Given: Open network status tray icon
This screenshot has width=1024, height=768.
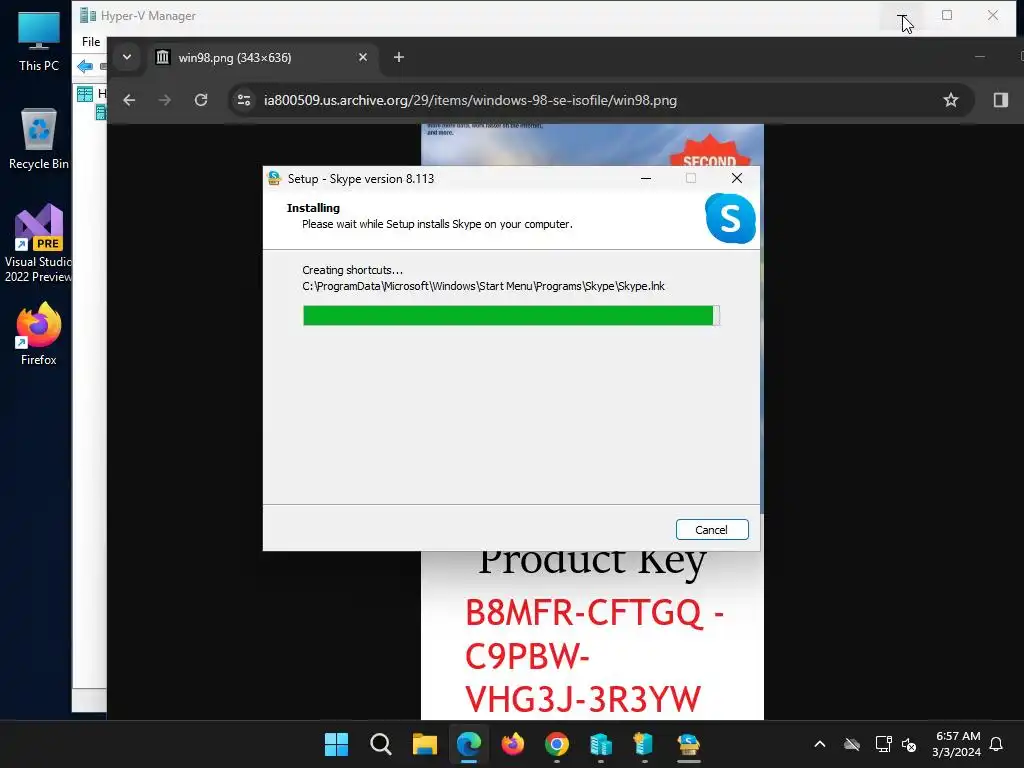Looking at the screenshot, I should [883, 744].
